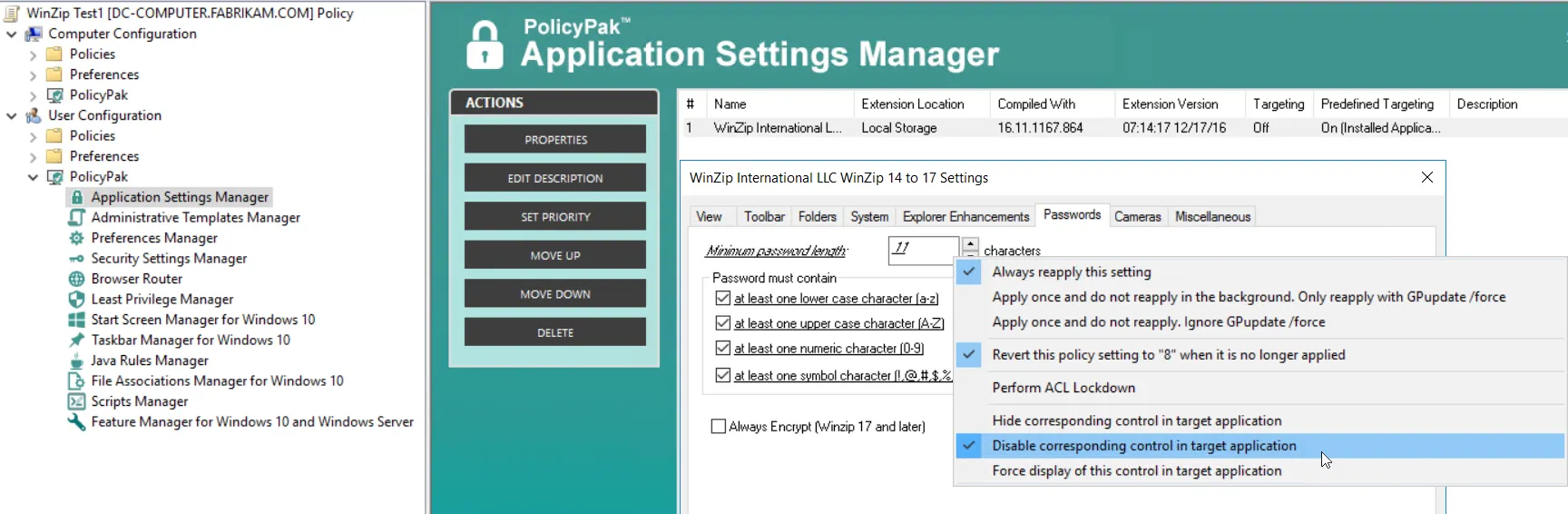
Task: Expand Policies under User Configuration
Action: [x=34, y=136]
